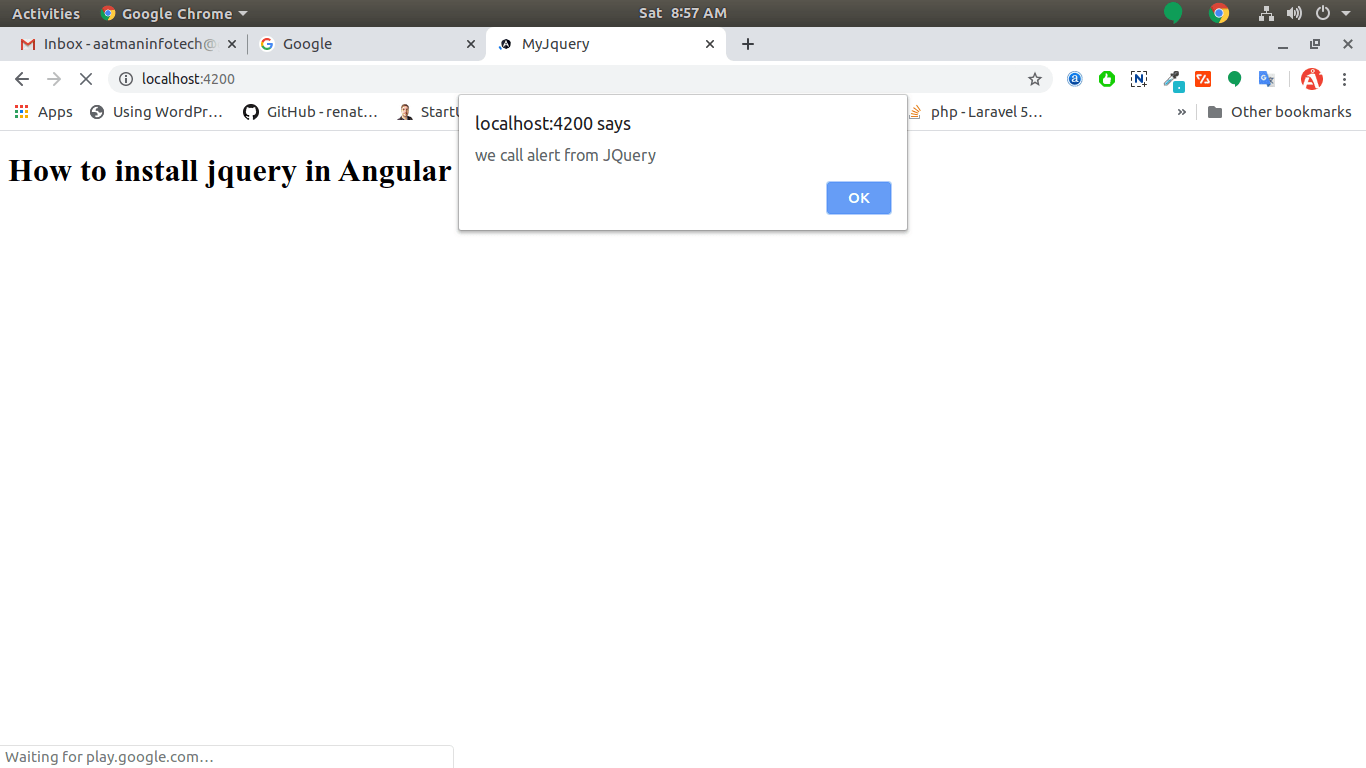The image size is (1366, 768).
Task: Open the Other bookmarks folder
Action: point(1279,112)
